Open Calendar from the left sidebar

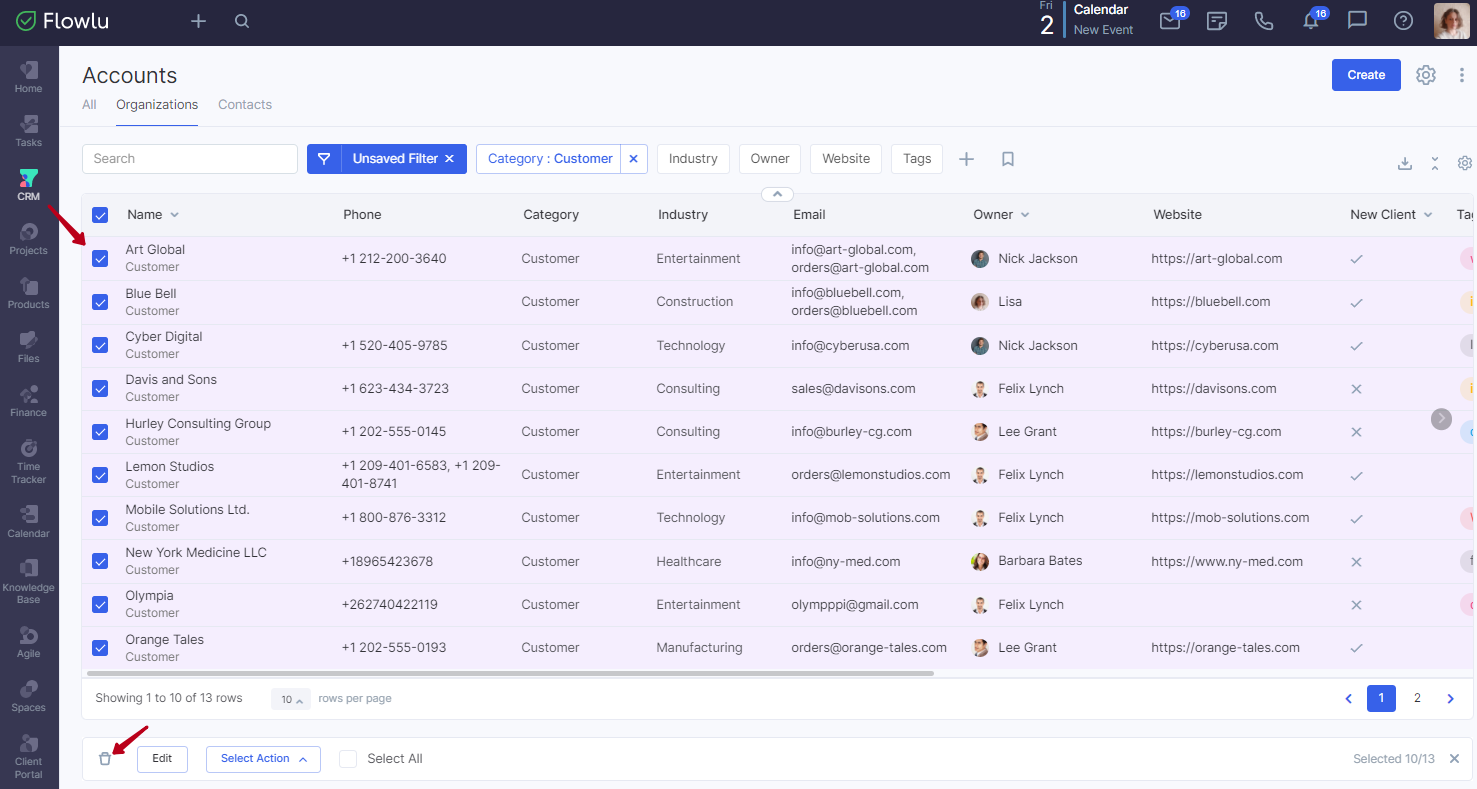pos(29,522)
